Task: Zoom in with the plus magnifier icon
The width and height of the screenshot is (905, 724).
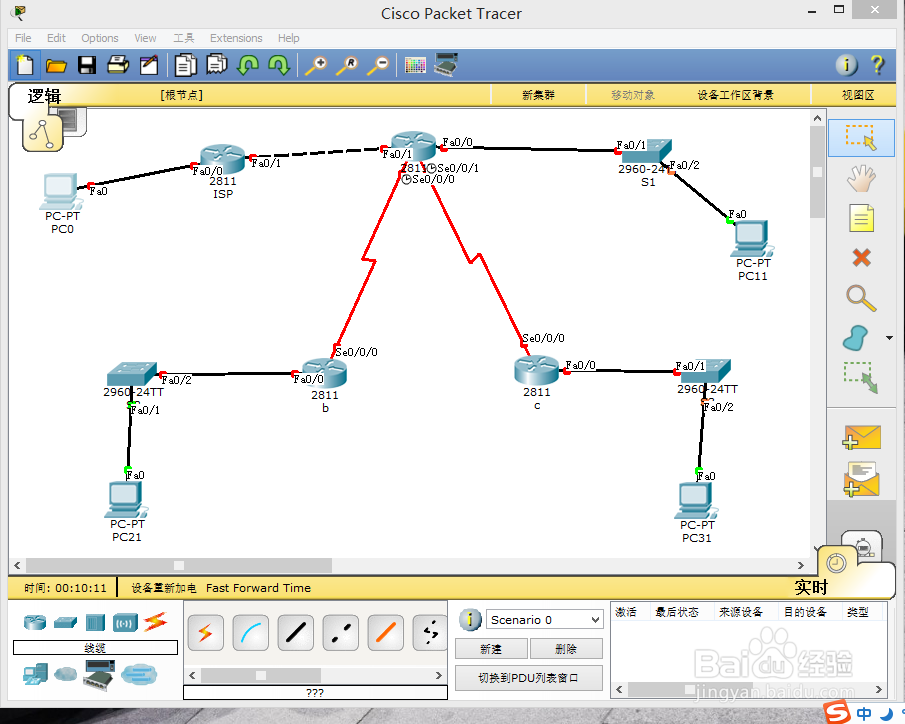Action: (316, 65)
